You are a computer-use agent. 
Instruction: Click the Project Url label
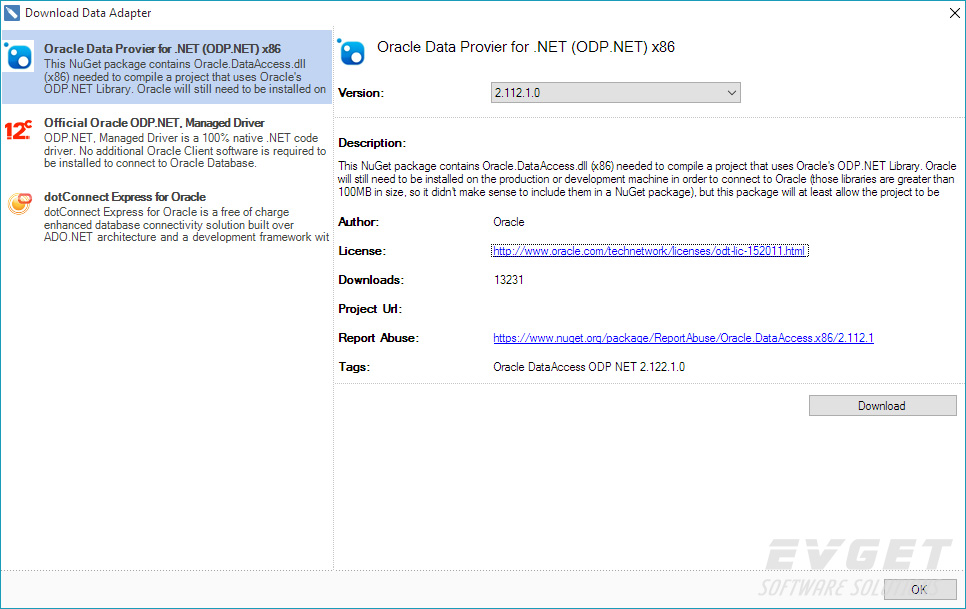click(x=370, y=309)
